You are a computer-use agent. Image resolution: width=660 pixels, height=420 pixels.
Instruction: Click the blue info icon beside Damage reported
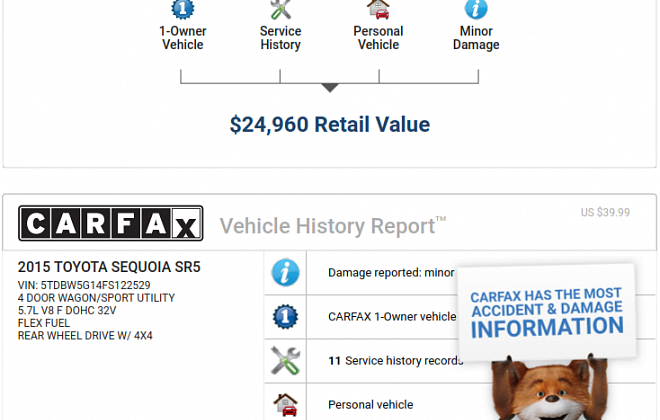tap(285, 273)
